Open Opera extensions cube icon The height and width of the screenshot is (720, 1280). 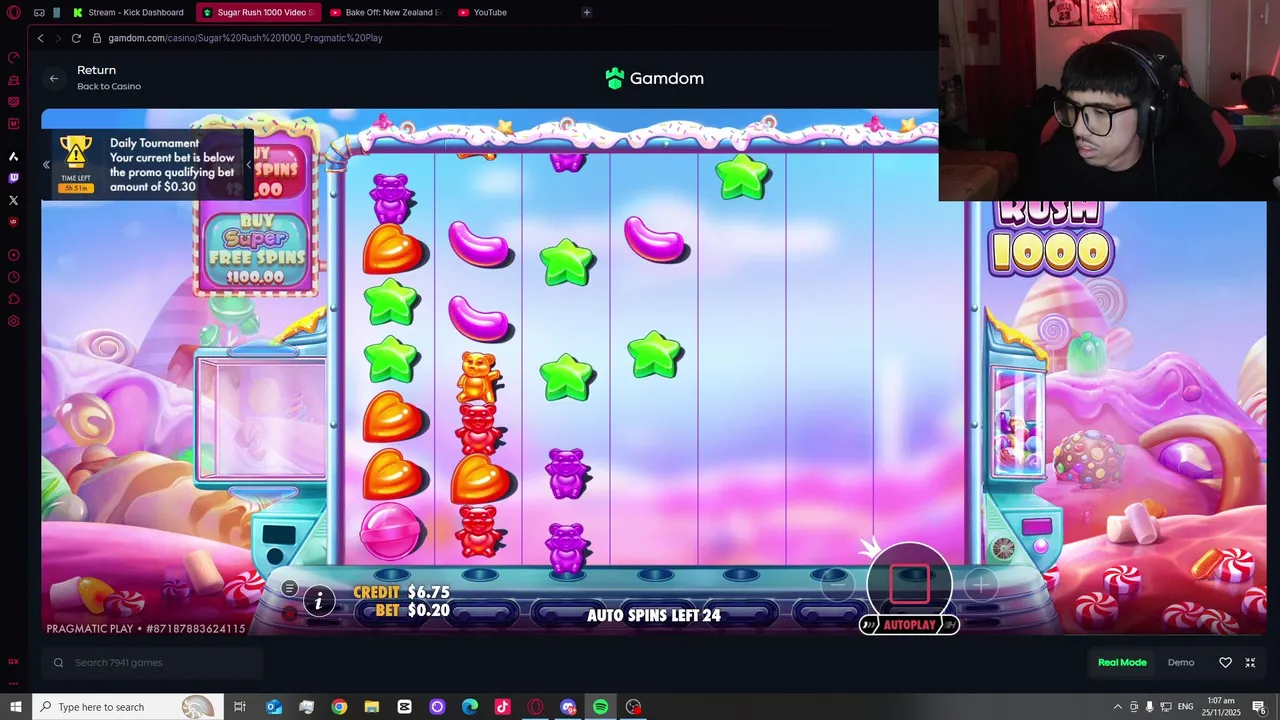pyautogui.click(x=14, y=299)
